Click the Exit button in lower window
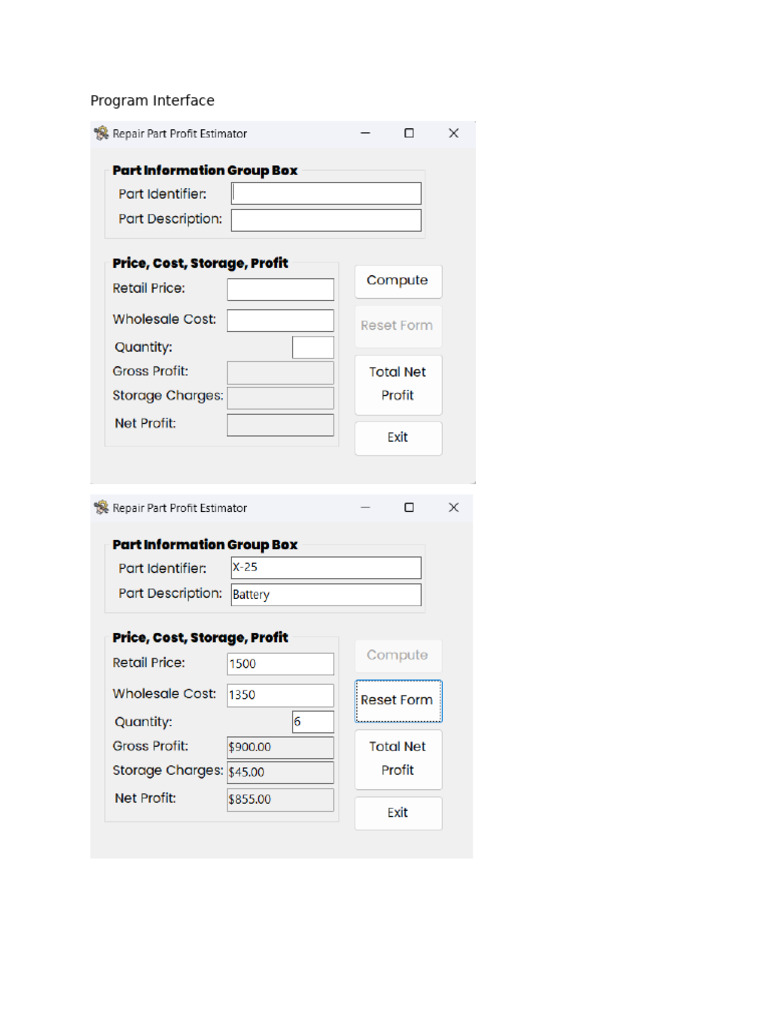This screenshot has width=768, height=1024. [x=398, y=813]
